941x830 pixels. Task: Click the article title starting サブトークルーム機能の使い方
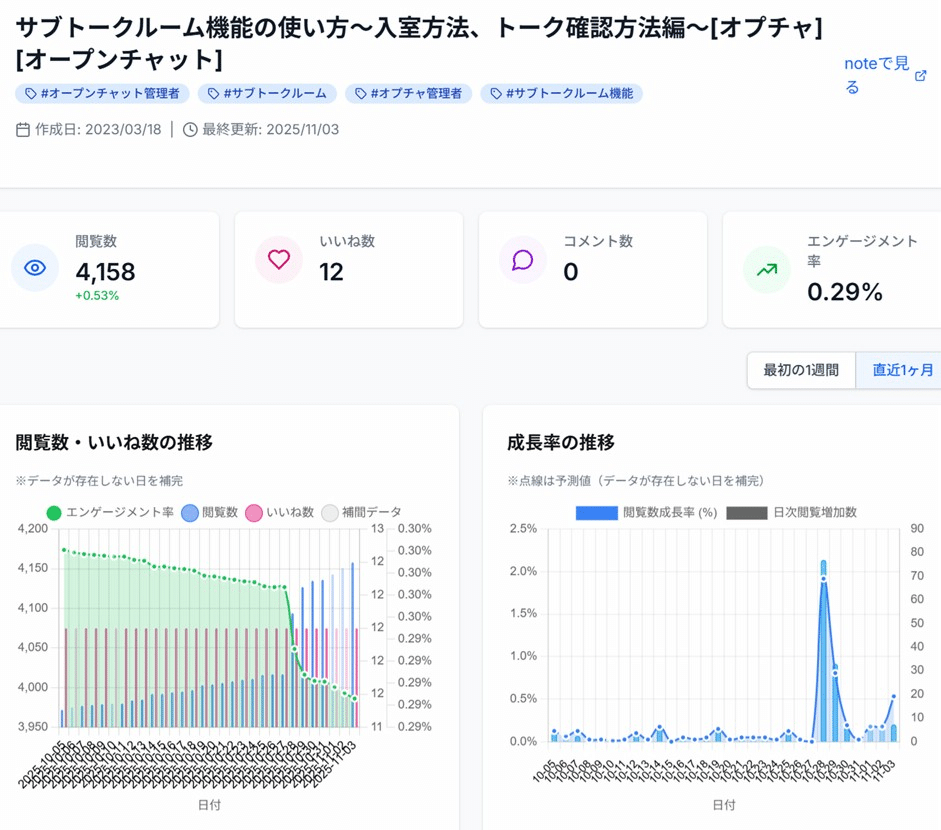click(x=418, y=43)
